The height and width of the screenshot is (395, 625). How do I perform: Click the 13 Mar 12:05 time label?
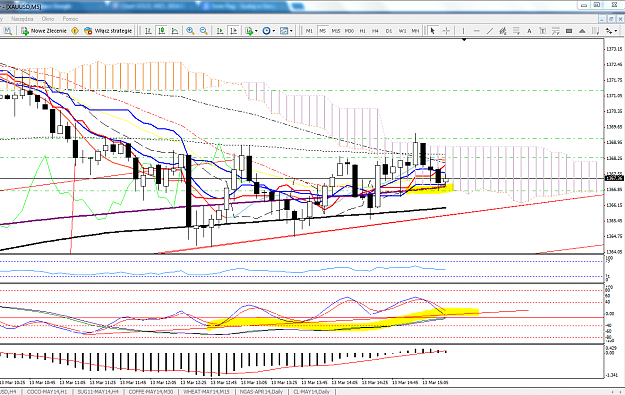point(163,382)
